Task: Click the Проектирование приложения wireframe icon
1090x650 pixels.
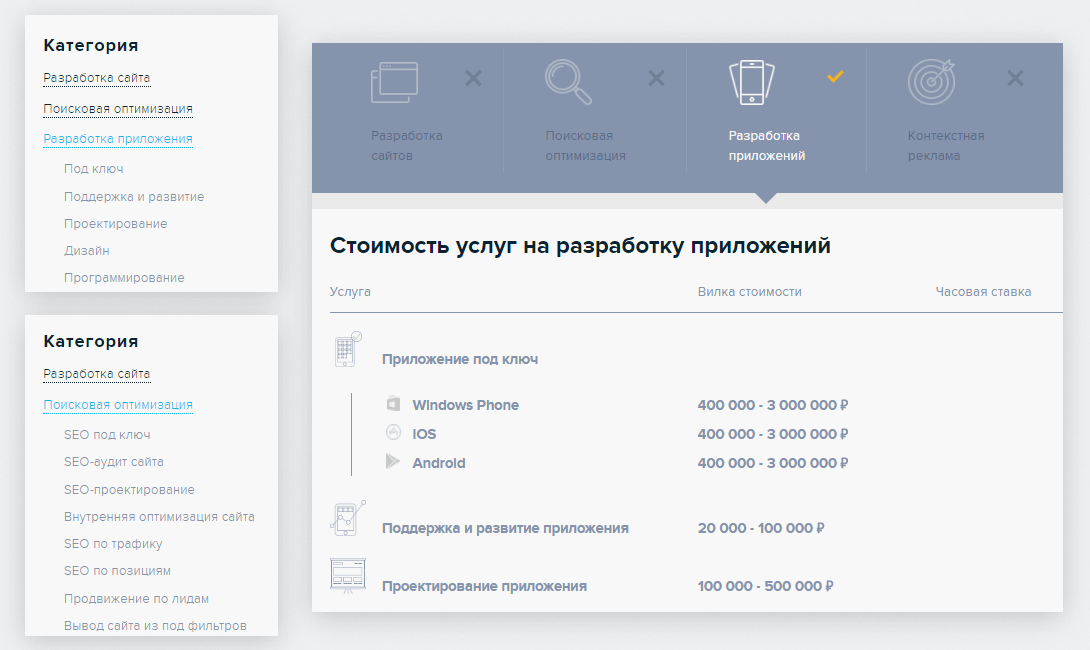Action: point(348,576)
